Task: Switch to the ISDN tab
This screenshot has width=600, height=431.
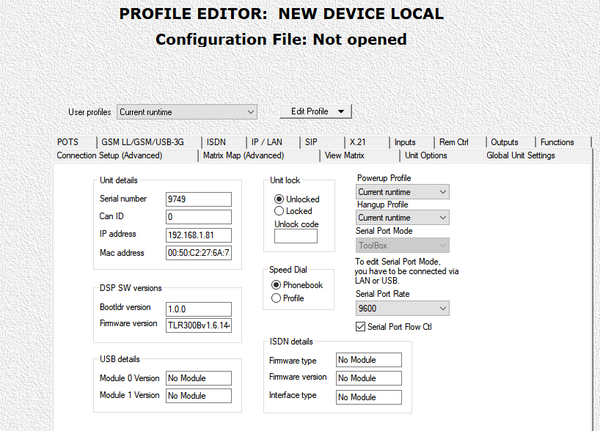Action: [x=217, y=142]
